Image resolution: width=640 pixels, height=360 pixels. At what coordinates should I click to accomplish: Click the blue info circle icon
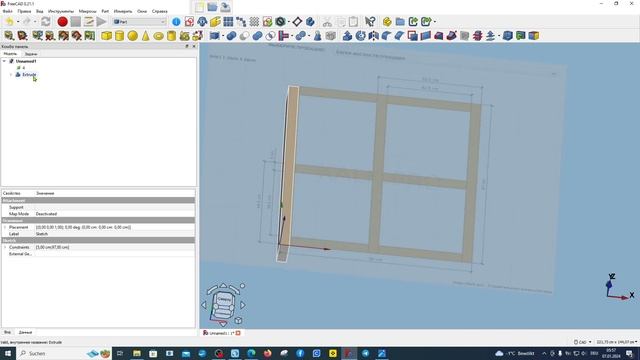coord(176,22)
